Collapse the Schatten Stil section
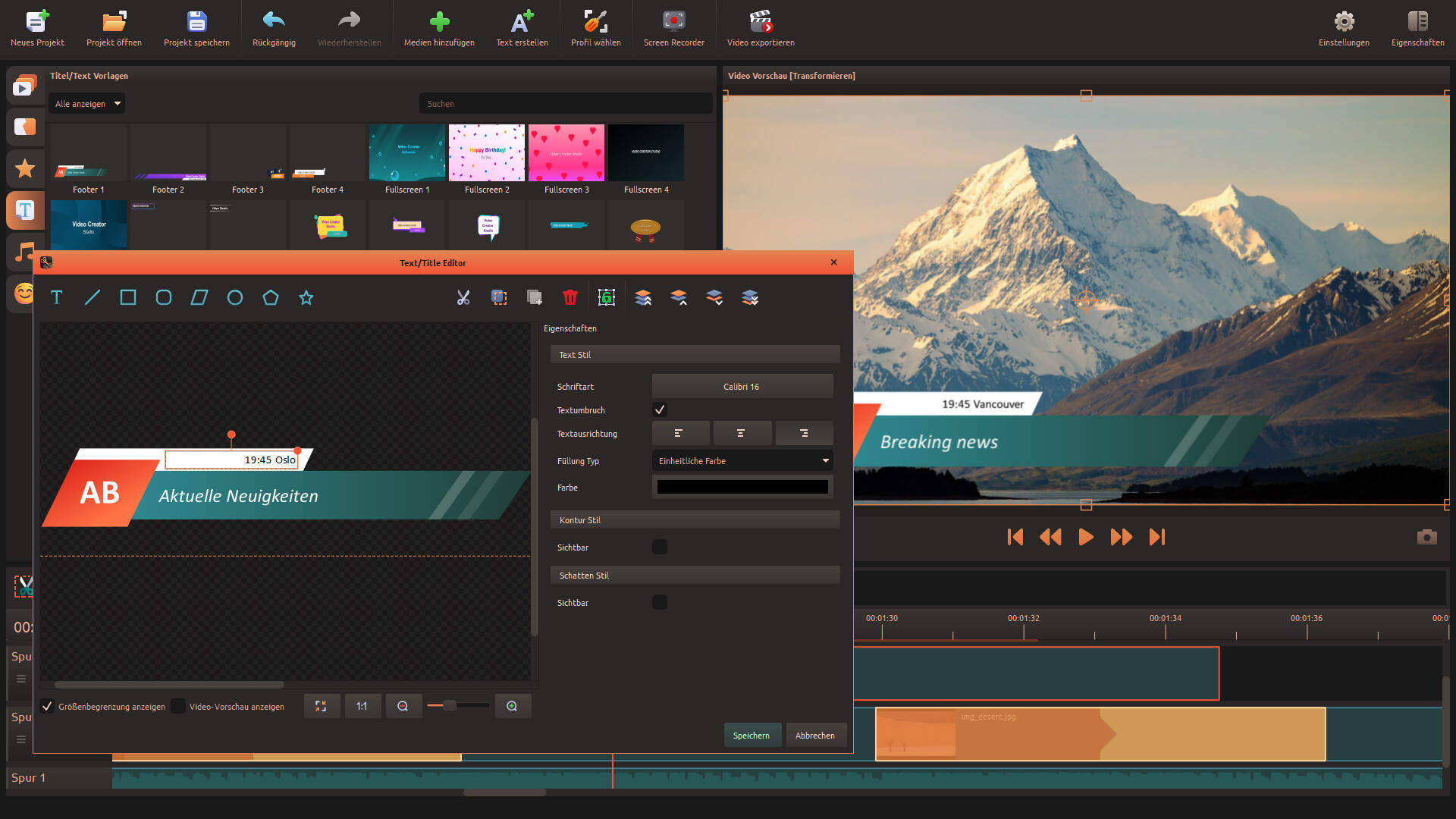This screenshot has width=1456, height=819. coord(695,575)
